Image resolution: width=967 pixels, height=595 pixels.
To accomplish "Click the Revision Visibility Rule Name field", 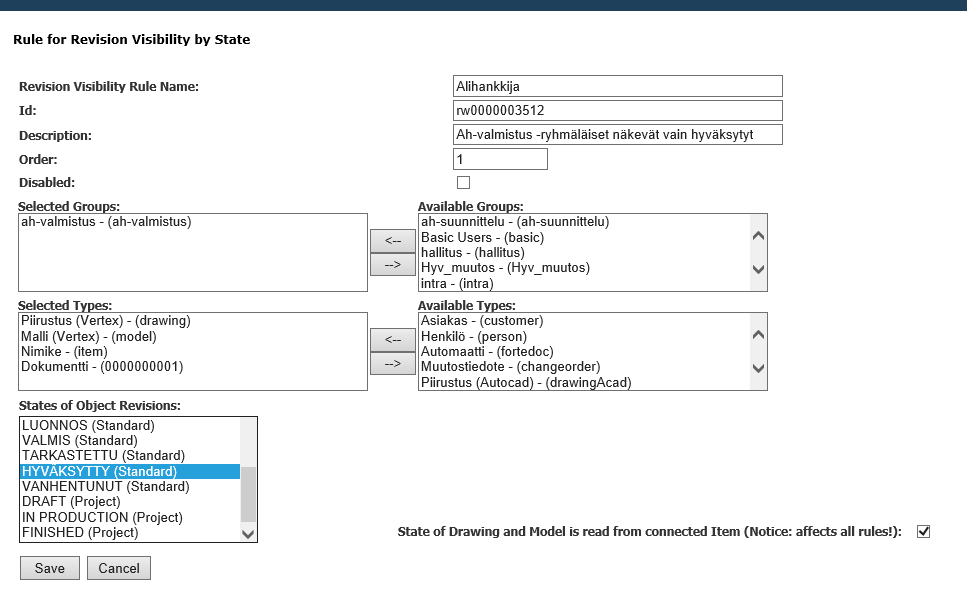I will point(617,87).
